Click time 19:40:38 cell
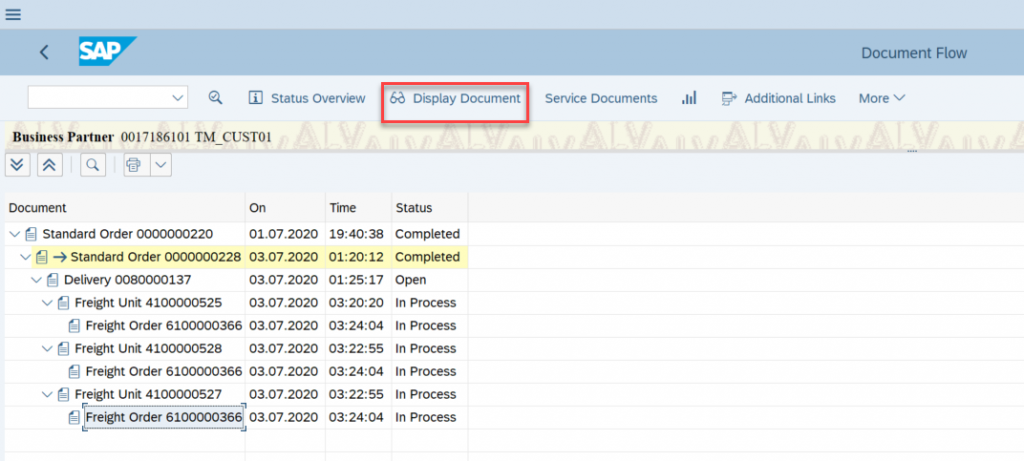Viewport: 1024px width, 461px height. (356, 234)
